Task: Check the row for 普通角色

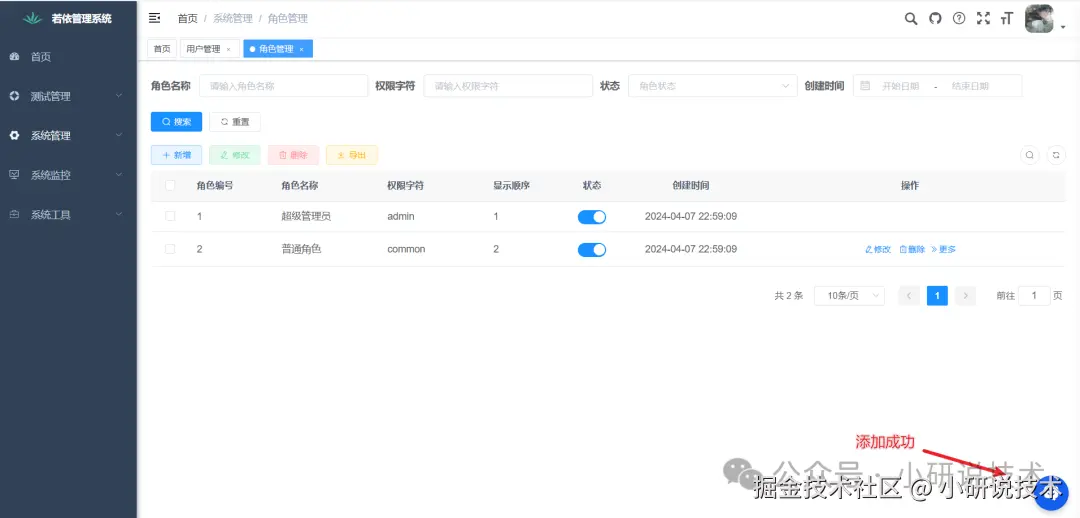Action: pyautogui.click(x=170, y=249)
